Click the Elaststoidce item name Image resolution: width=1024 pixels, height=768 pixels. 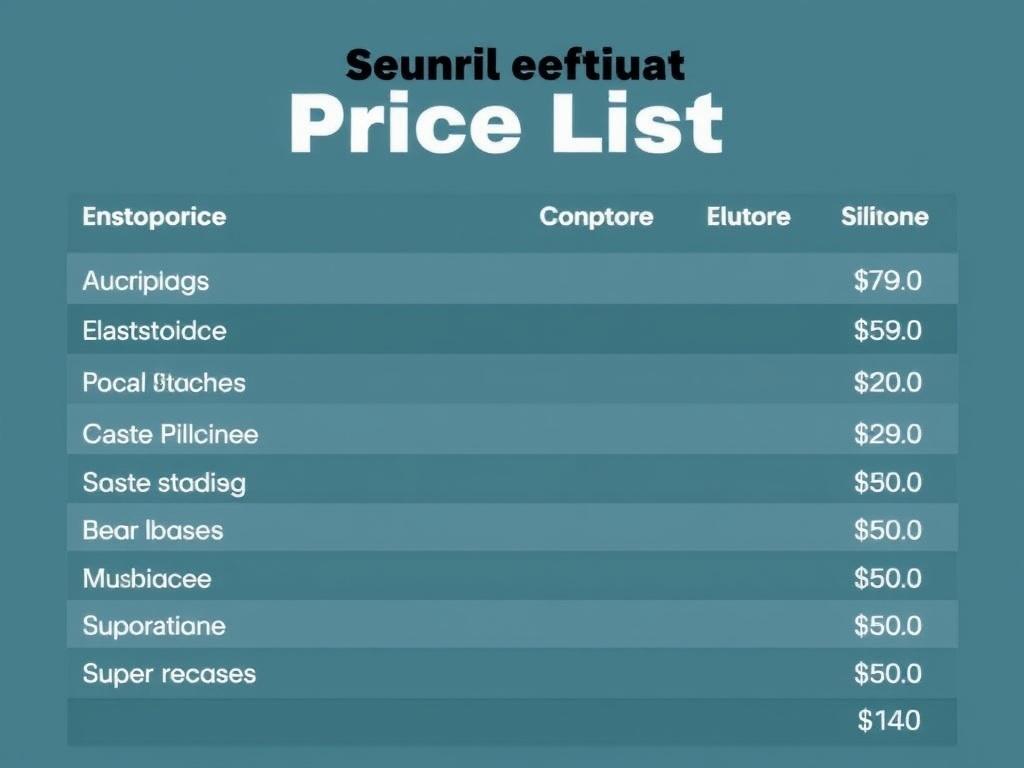[154, 330]
